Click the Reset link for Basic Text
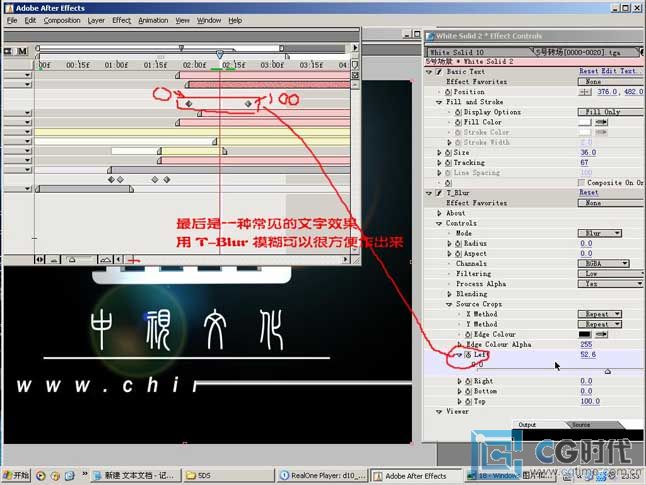 tap(588, 71)
